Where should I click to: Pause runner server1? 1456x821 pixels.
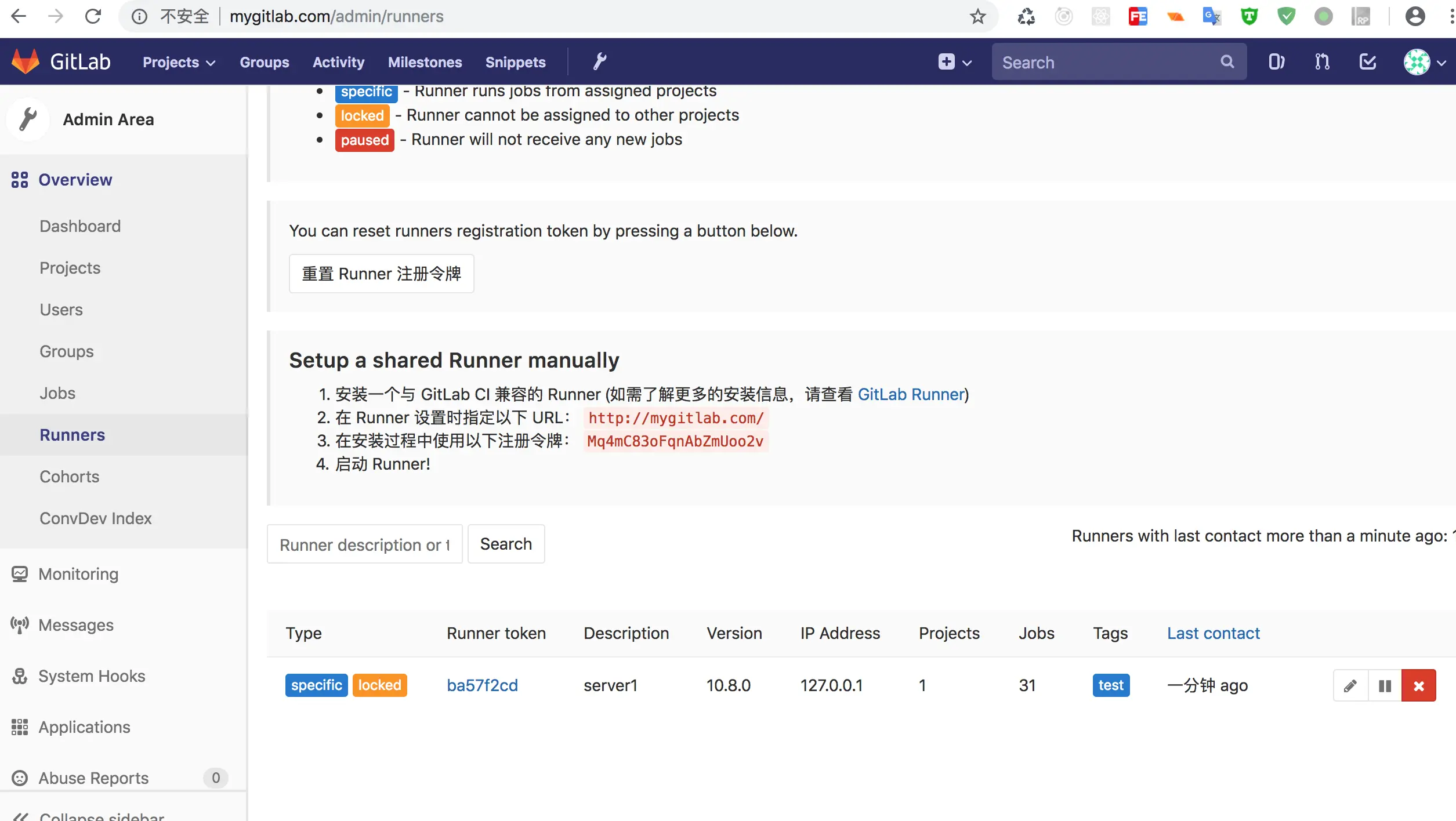tap(1385, 686)
